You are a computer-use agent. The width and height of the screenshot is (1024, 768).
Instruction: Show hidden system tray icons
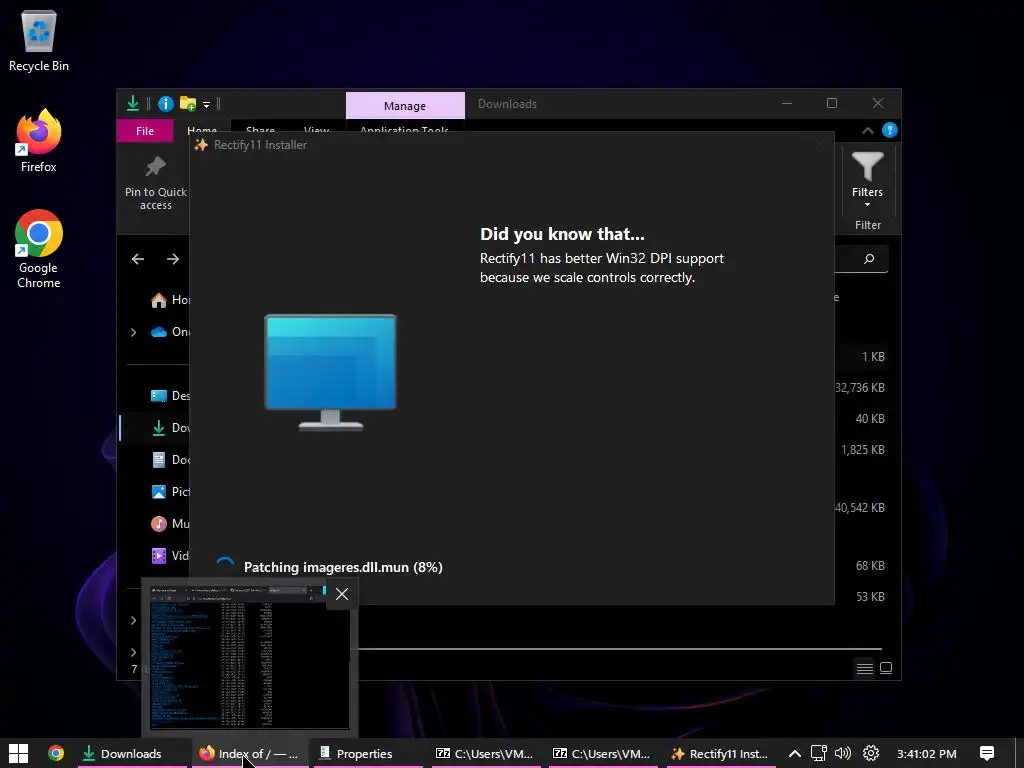click(795, 754)
